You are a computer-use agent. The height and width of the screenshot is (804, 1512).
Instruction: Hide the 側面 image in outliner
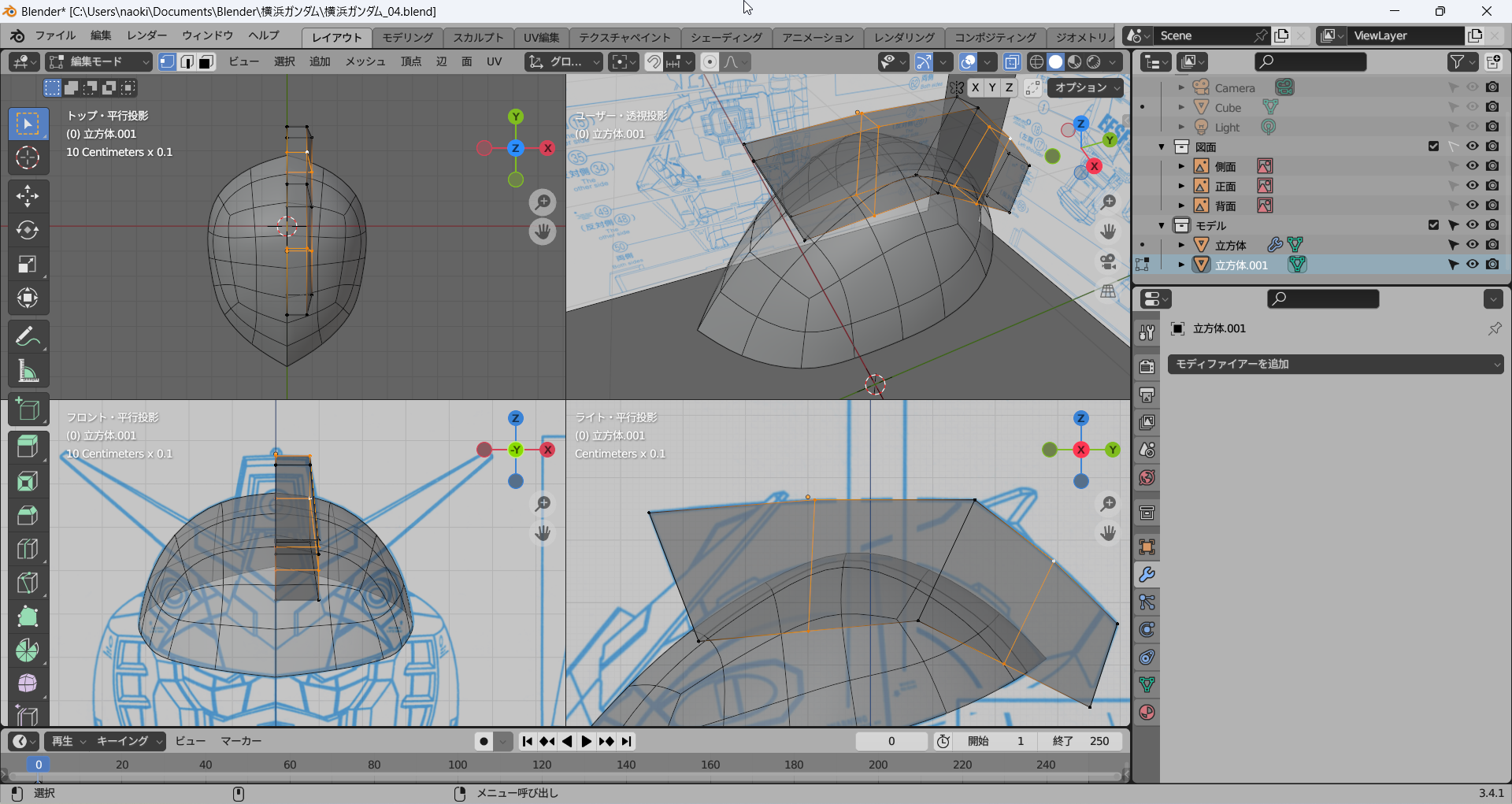(1472, 166)
